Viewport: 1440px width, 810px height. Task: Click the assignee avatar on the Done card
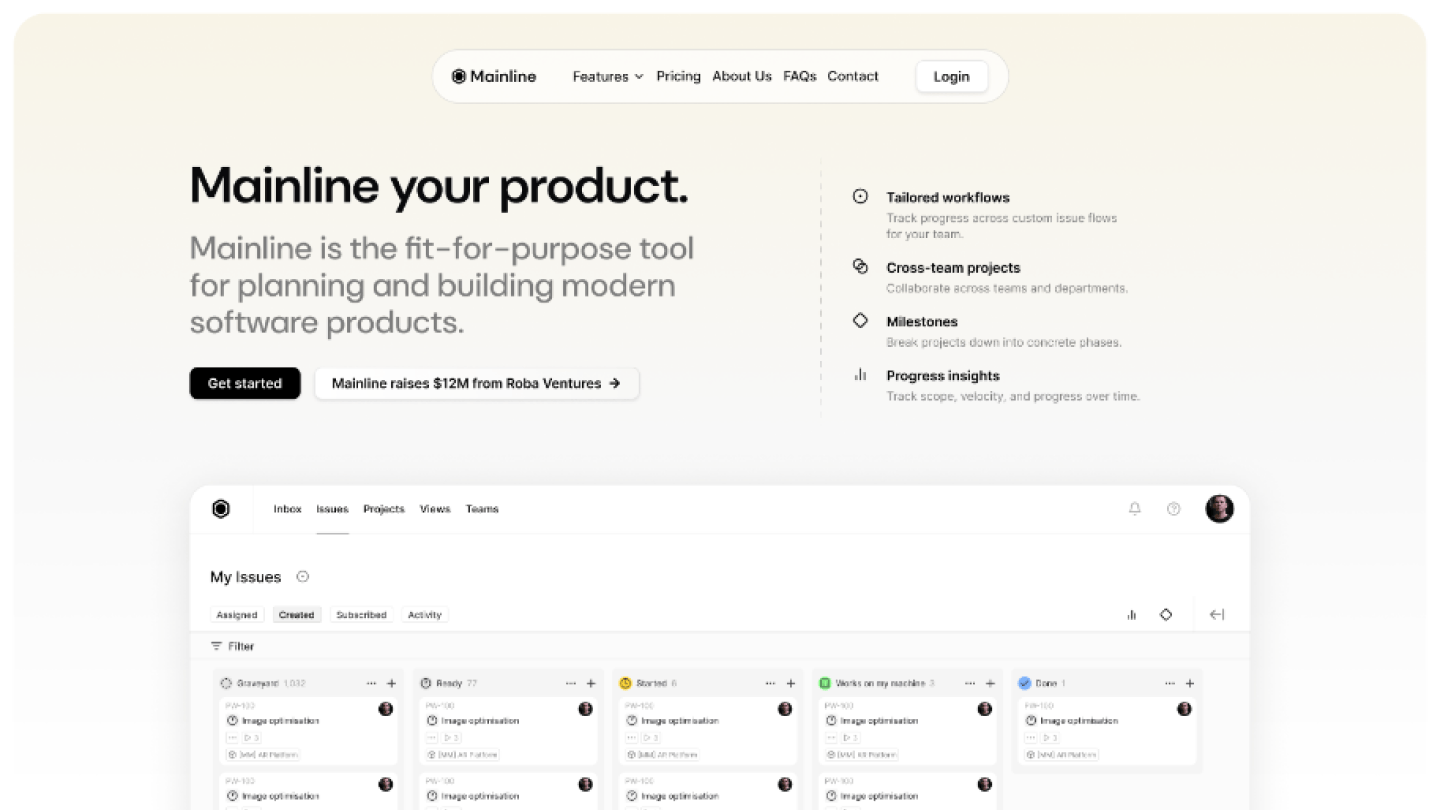[1184, 708]
